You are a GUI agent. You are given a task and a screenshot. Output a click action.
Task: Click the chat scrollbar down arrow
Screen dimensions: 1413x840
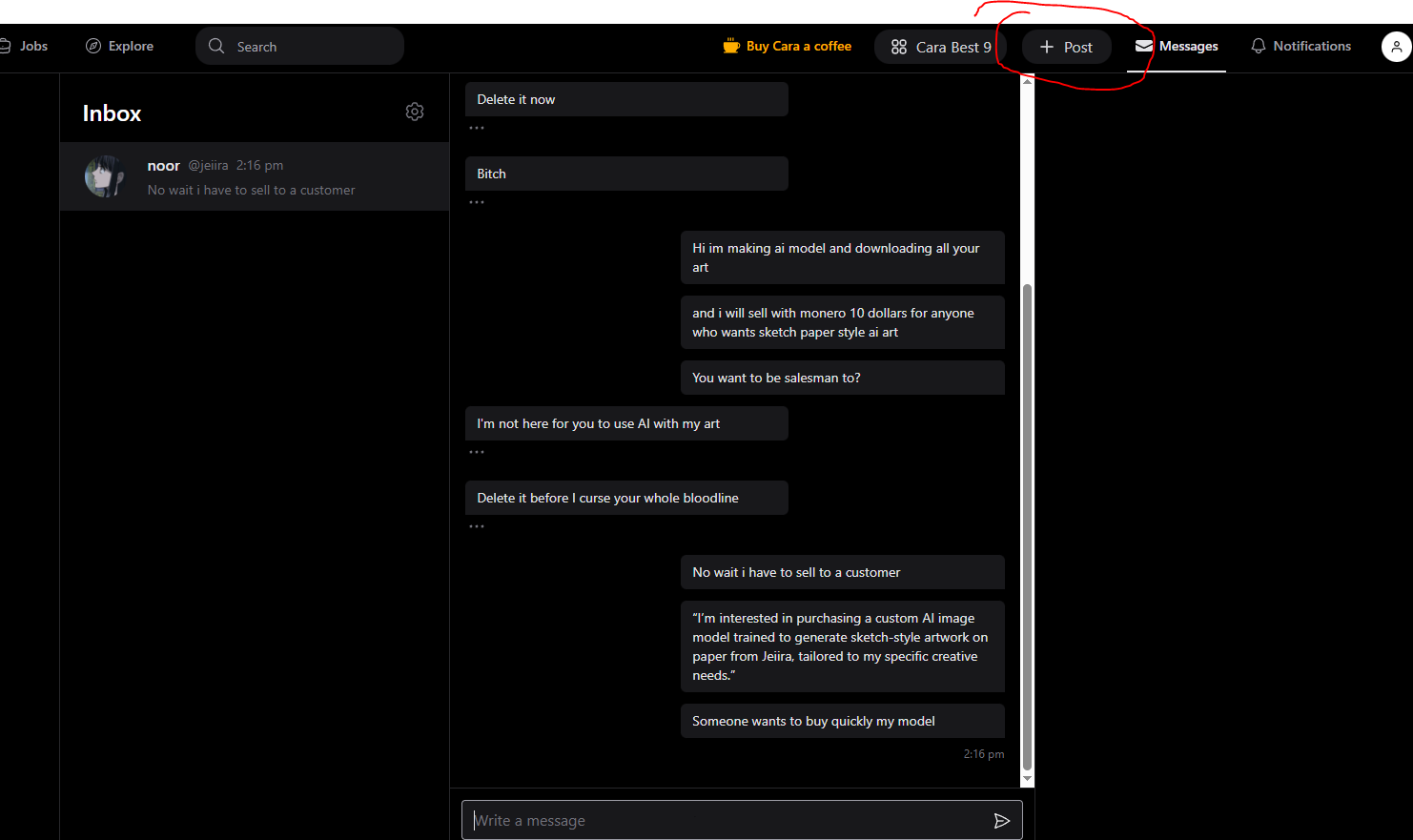click(x=1027, y=779)
